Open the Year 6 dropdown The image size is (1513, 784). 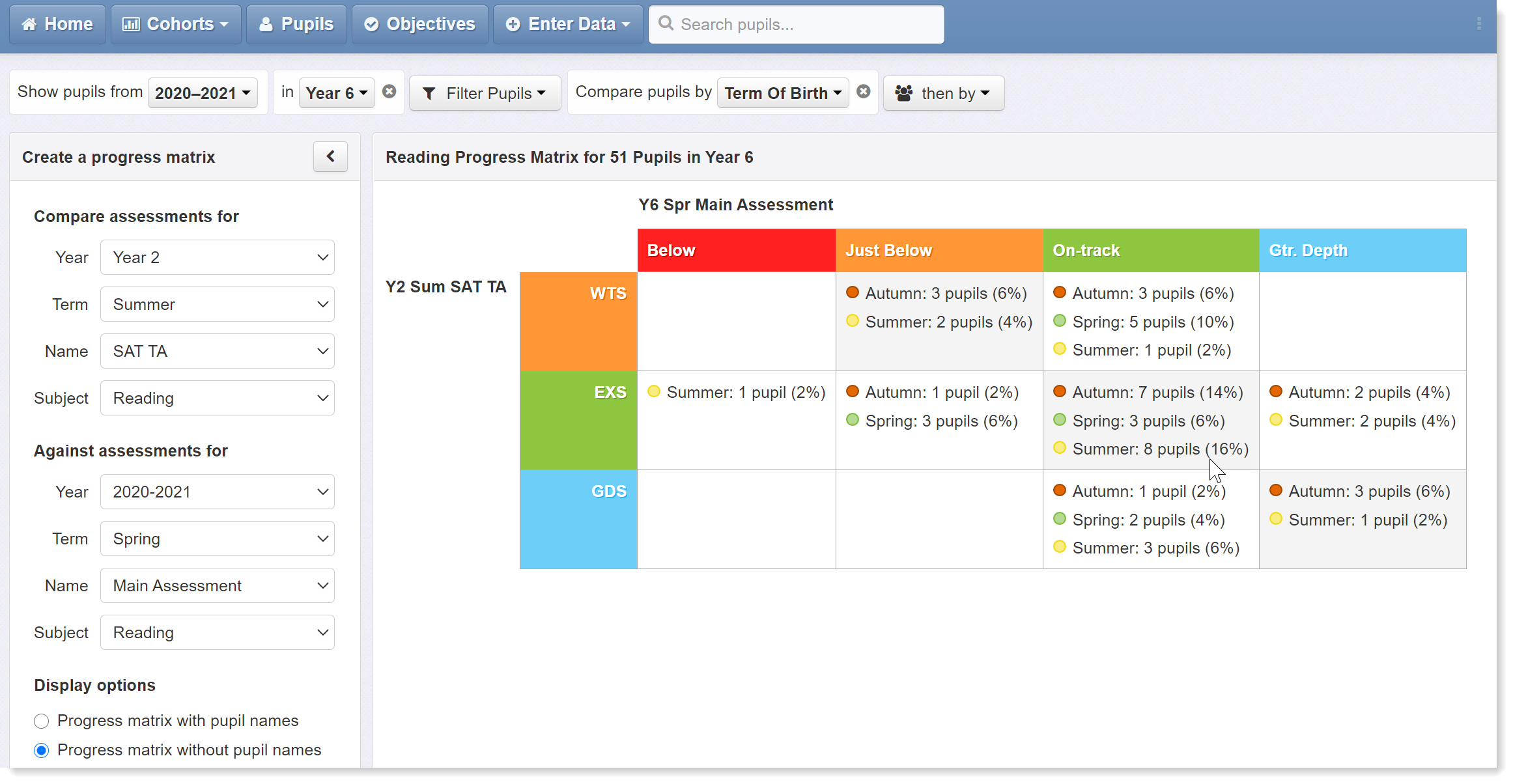337,93
